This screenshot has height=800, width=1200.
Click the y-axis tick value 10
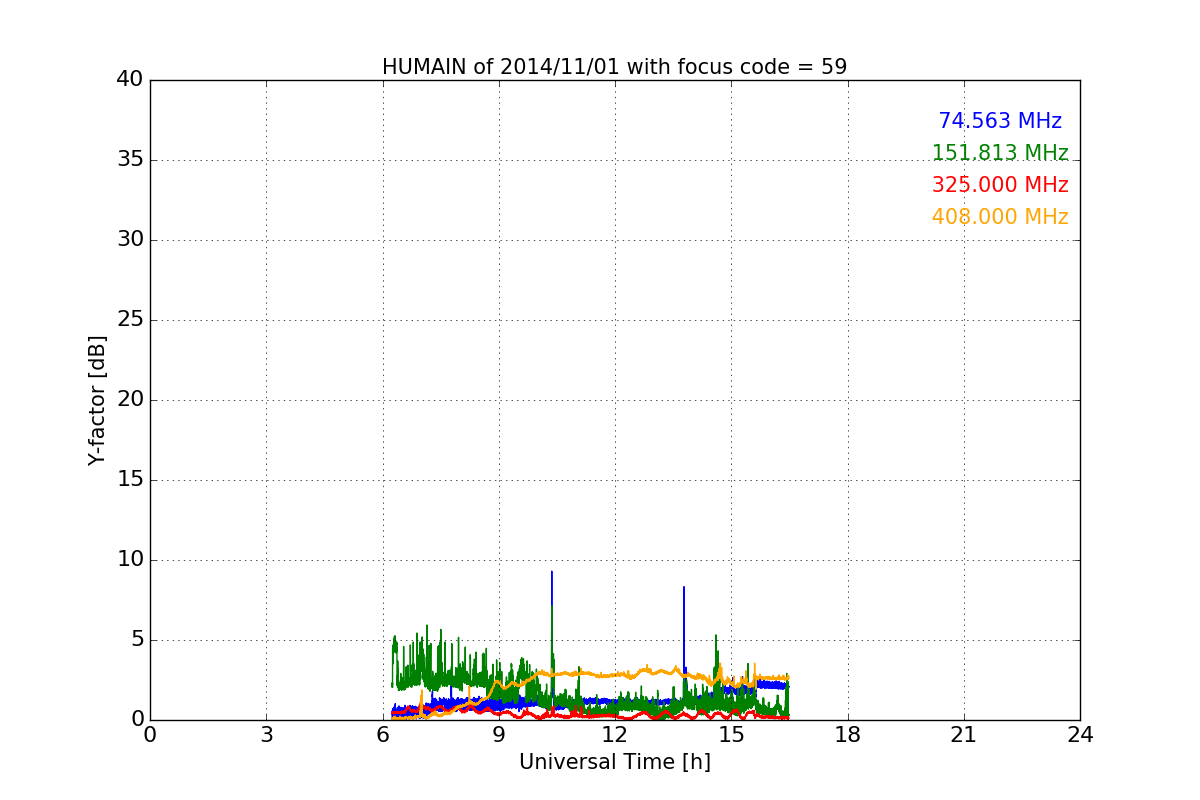[129, 560]
